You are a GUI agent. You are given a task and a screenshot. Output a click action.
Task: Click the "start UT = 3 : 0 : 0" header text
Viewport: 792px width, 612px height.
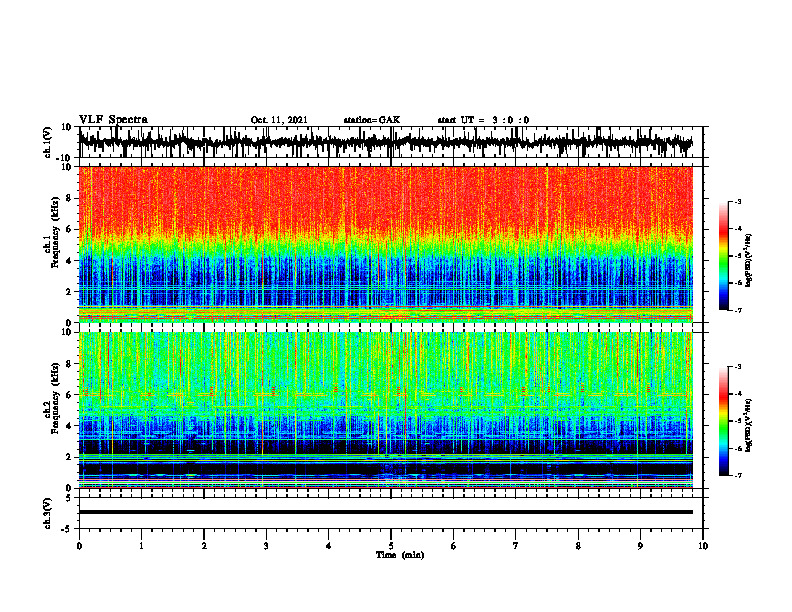[483, 120]
